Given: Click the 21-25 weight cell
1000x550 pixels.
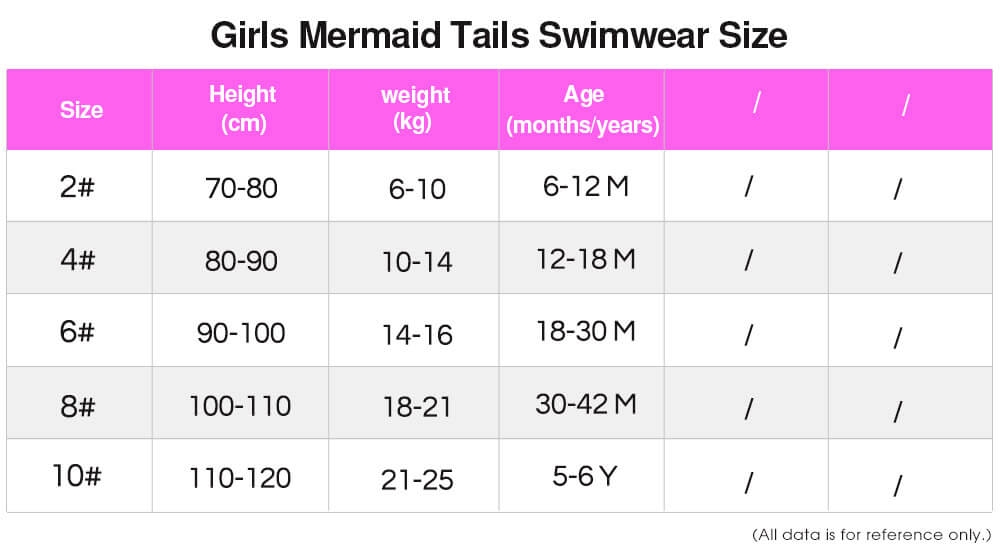Looking at the screenshot, I should click(x=417, y=480).
